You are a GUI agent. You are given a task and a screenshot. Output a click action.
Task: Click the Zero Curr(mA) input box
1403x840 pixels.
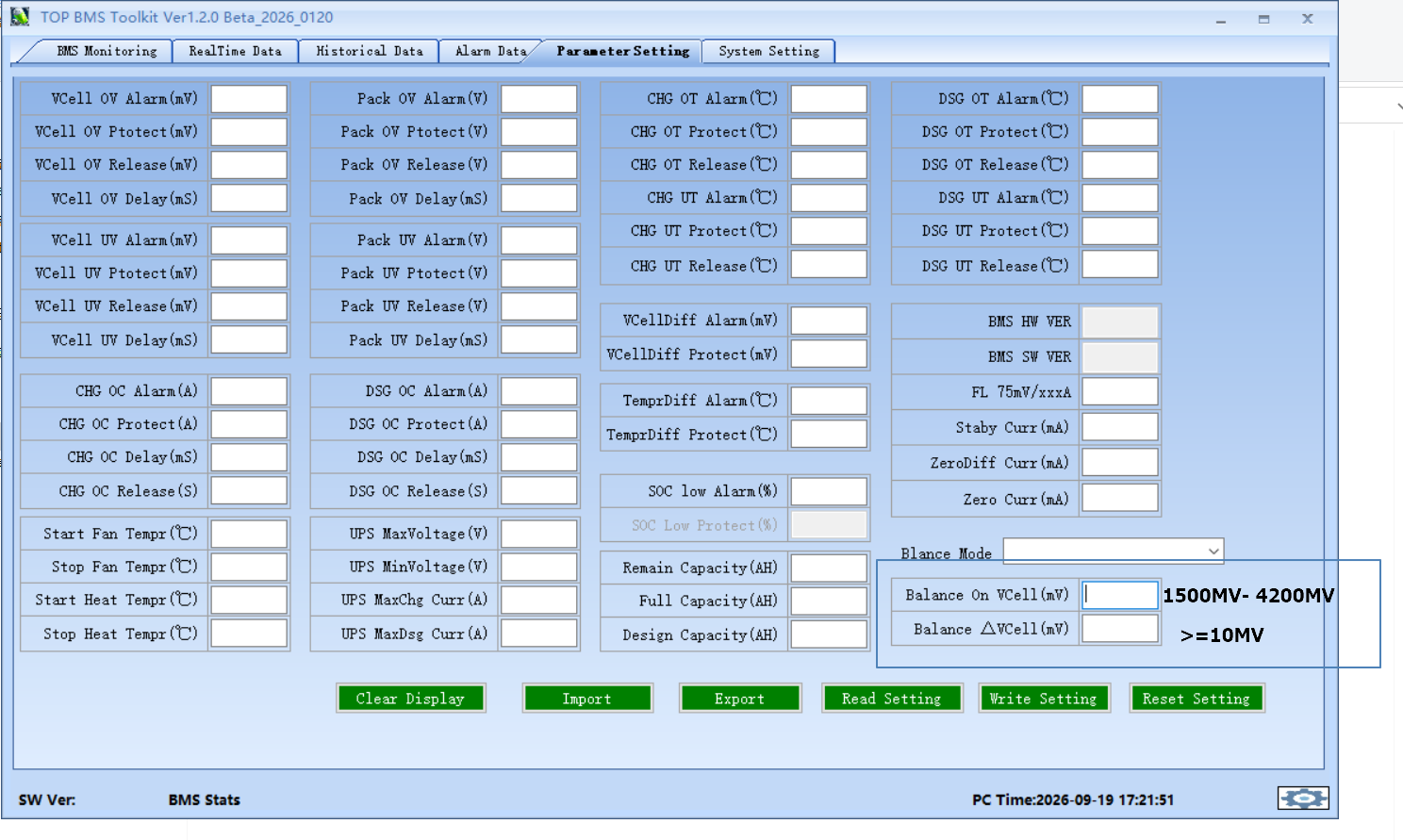pos(1120,498)
